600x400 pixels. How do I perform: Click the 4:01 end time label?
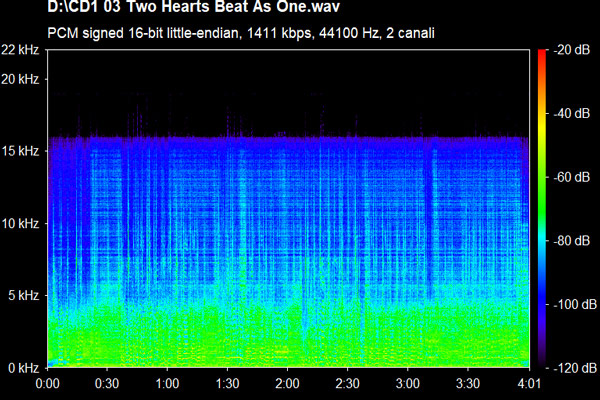click(529, 383)
